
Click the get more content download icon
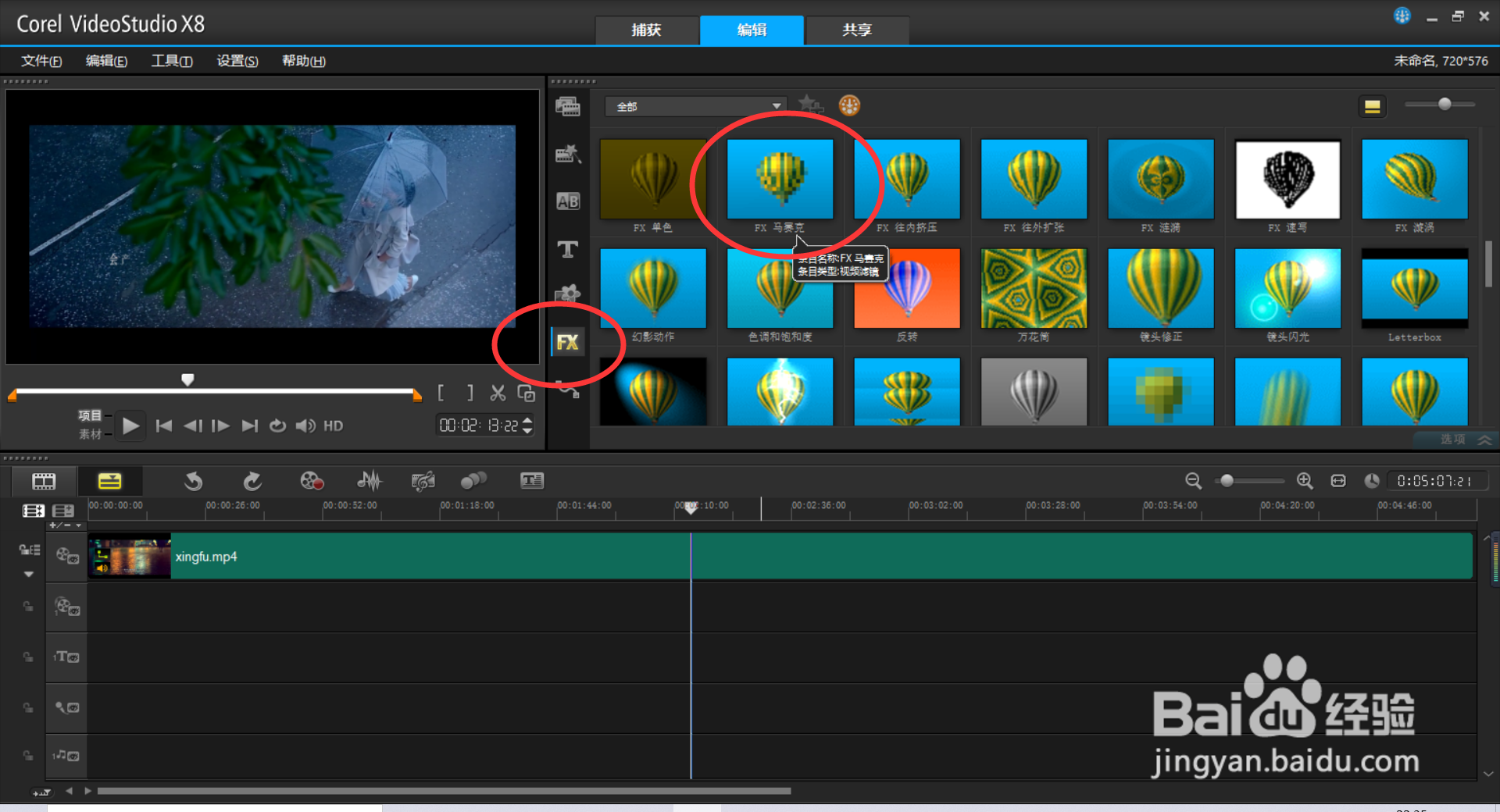coord(849,105)
